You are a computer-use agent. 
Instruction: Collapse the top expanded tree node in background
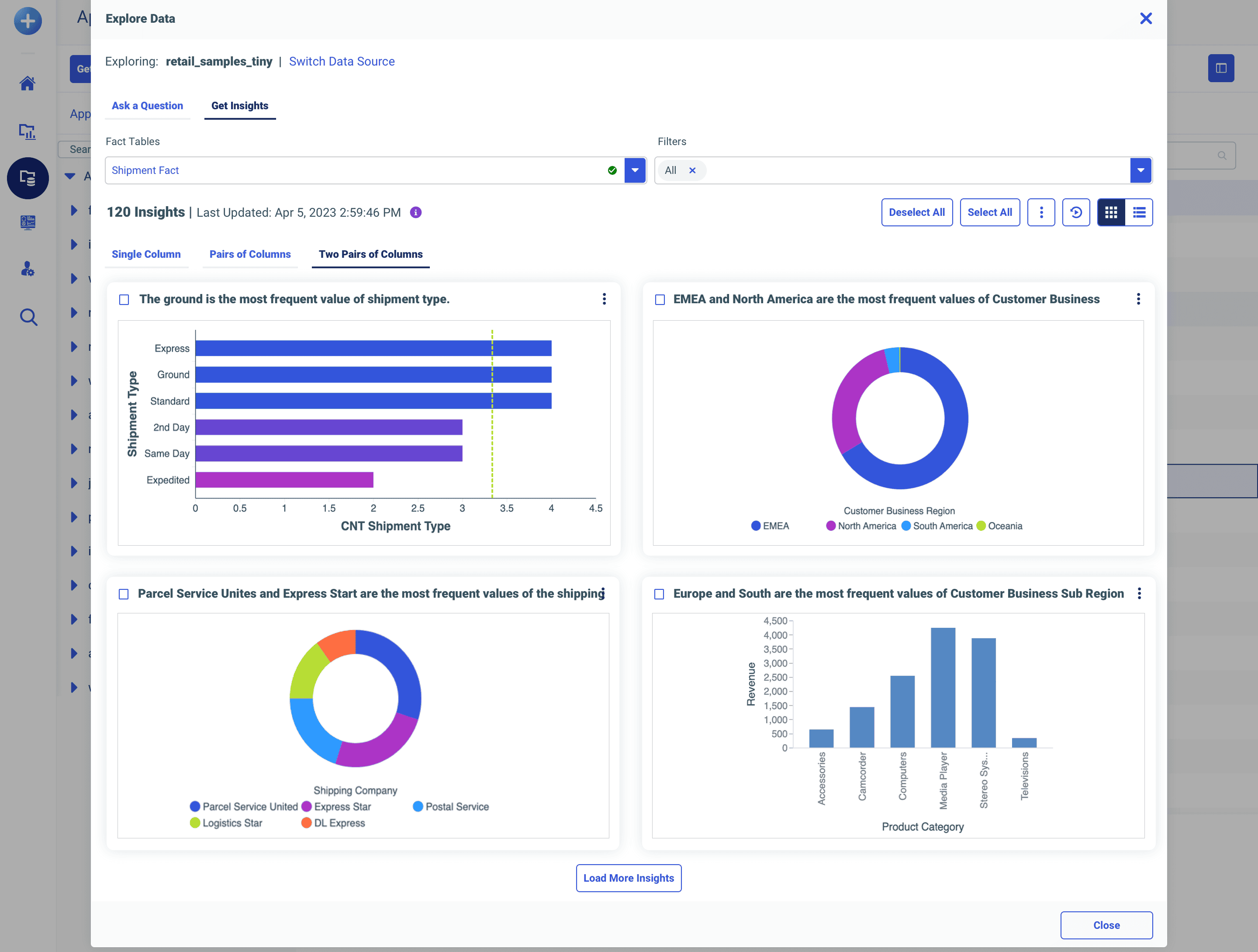tap(69, 177)
